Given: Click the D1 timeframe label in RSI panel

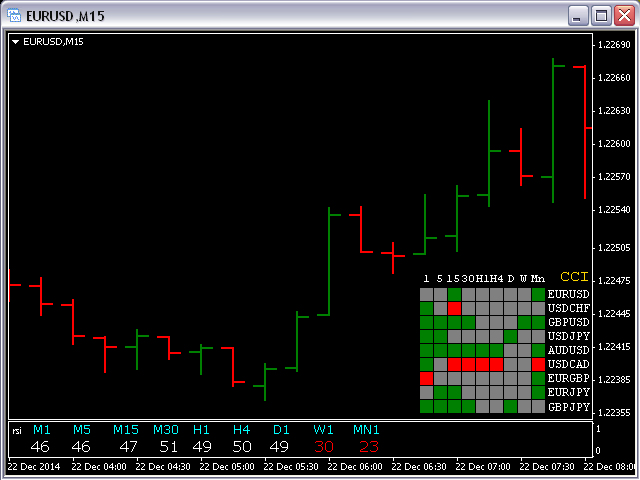Looking at the screenshot, I should coord(281,429).
